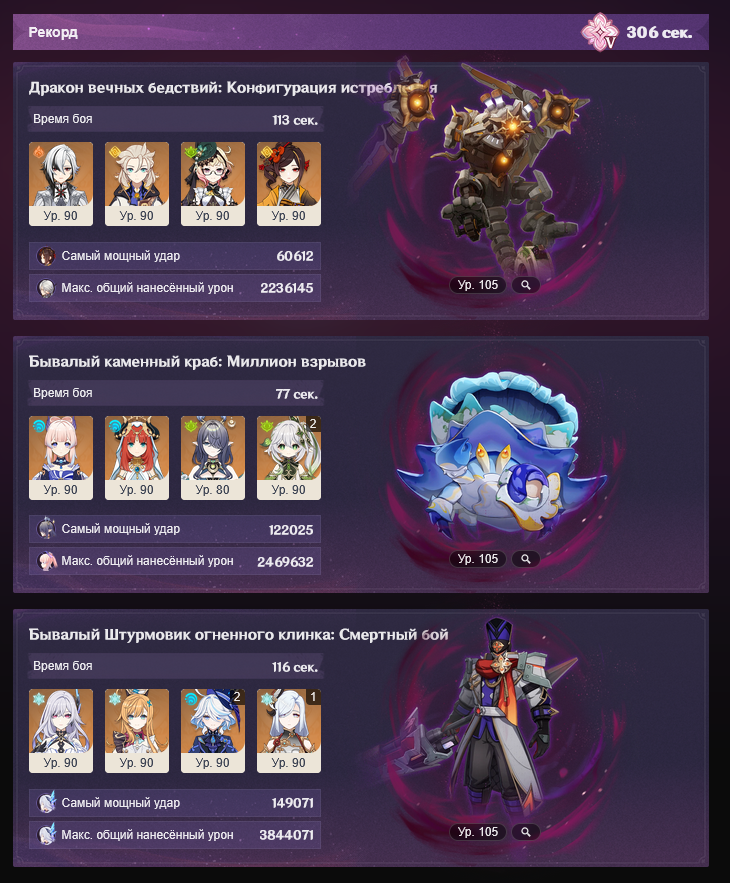
Task: Open the white-haired Dendro character with constellation 2
Action: (x=289, y=458)
